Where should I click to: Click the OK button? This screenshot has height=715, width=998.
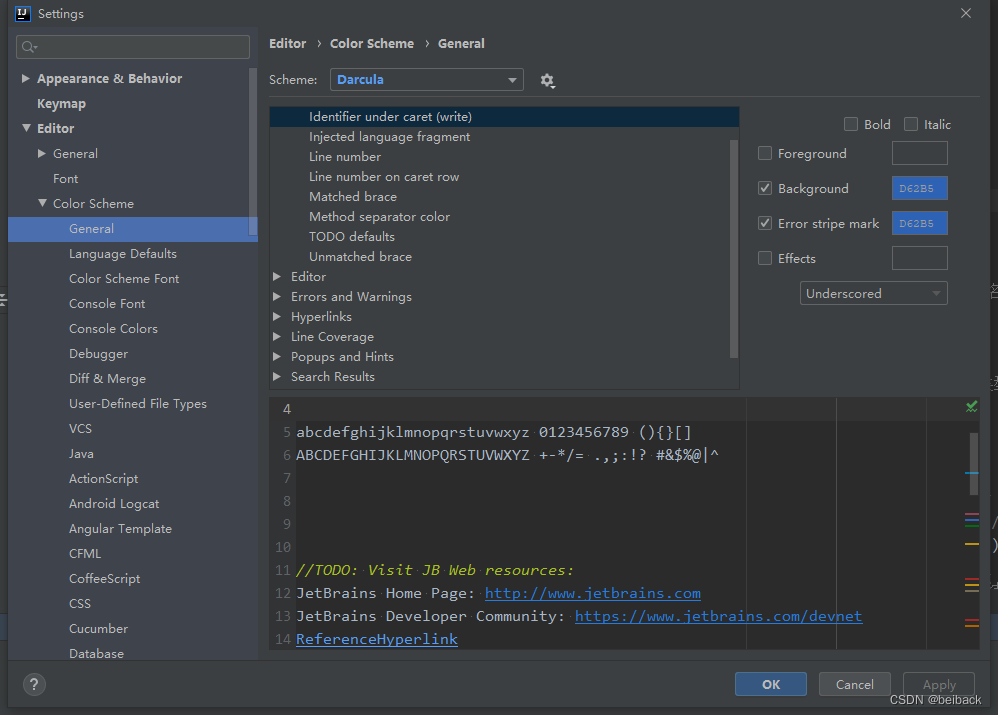coord(771,684)
